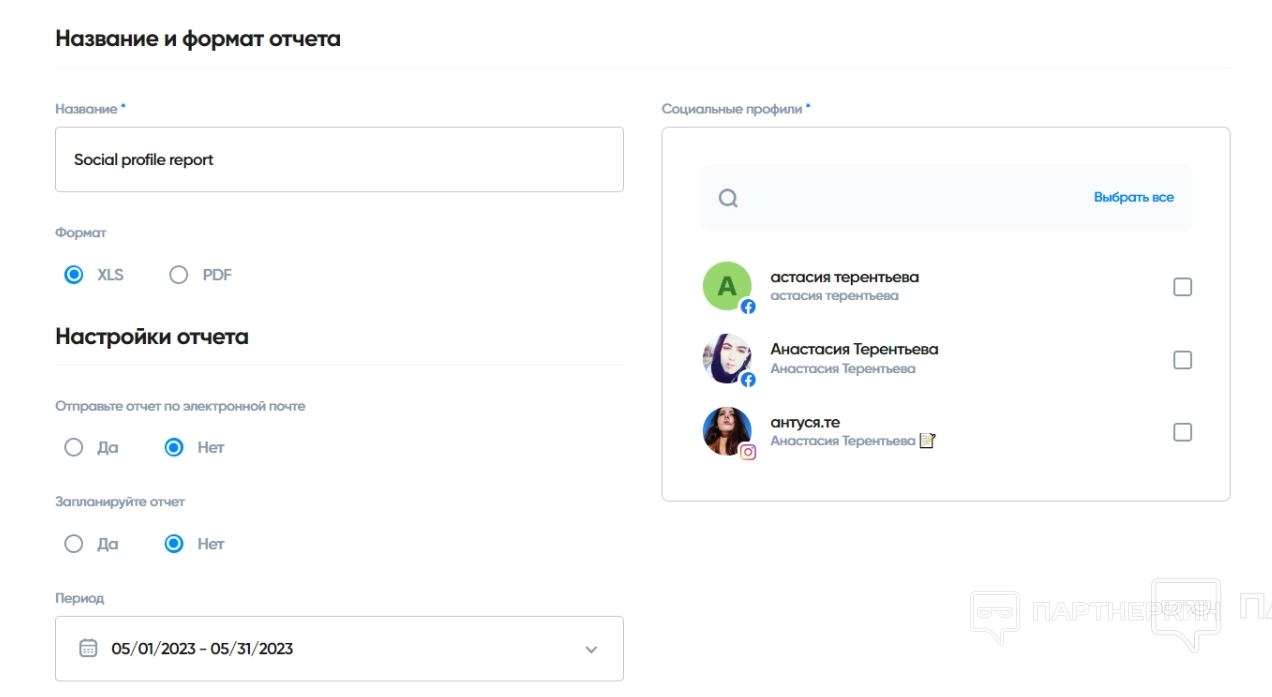Check the box for антуся.те profile
Screen dimensions: 1272x697
pos(1182,432)
